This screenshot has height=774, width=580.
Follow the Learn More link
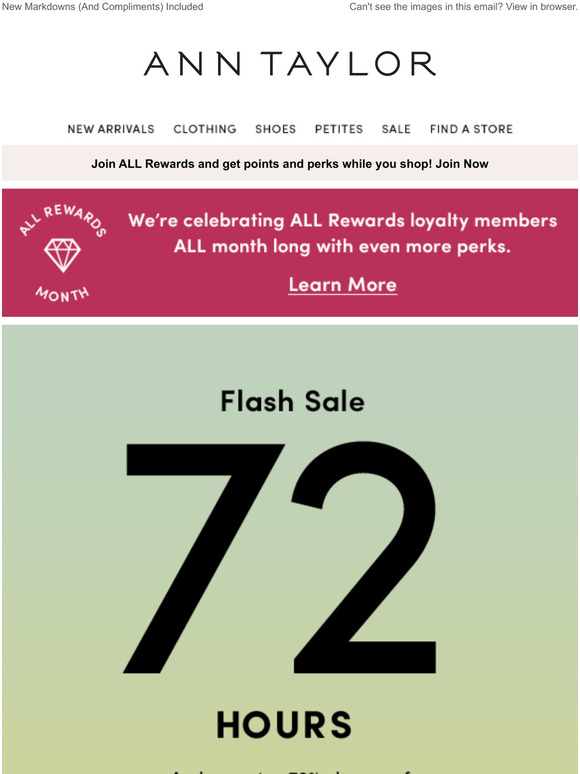(x=343, y=285)
